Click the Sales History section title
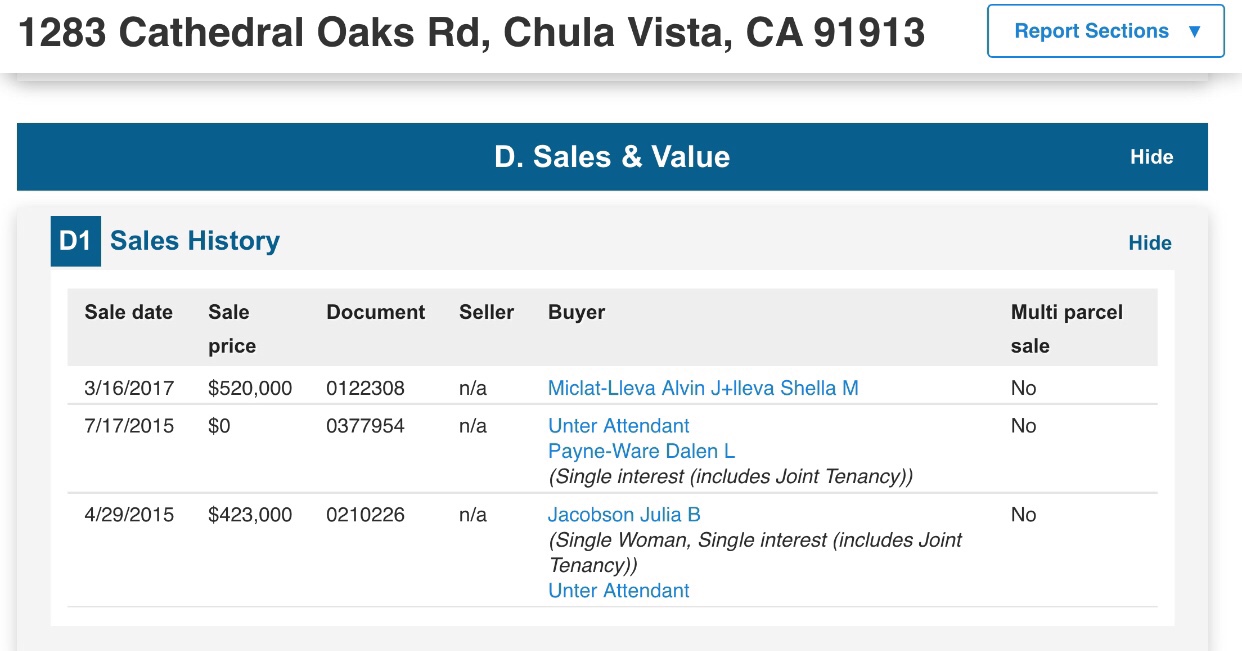 click(x=195, y=241)
